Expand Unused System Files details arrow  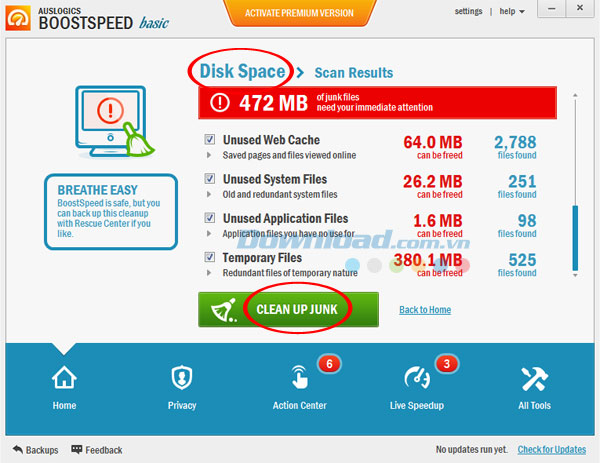209,194
